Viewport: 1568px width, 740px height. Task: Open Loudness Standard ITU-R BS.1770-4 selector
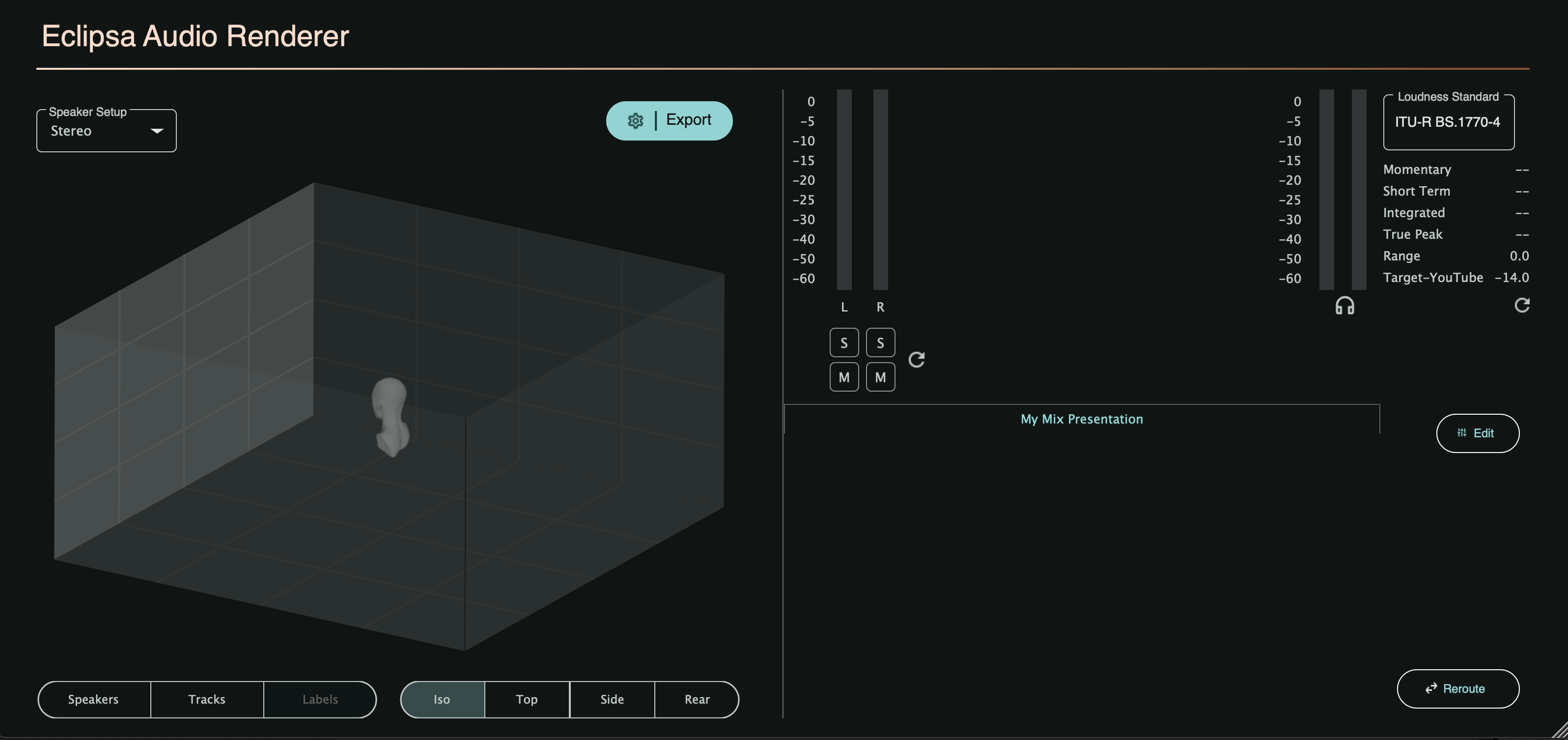coord(1448,122)
